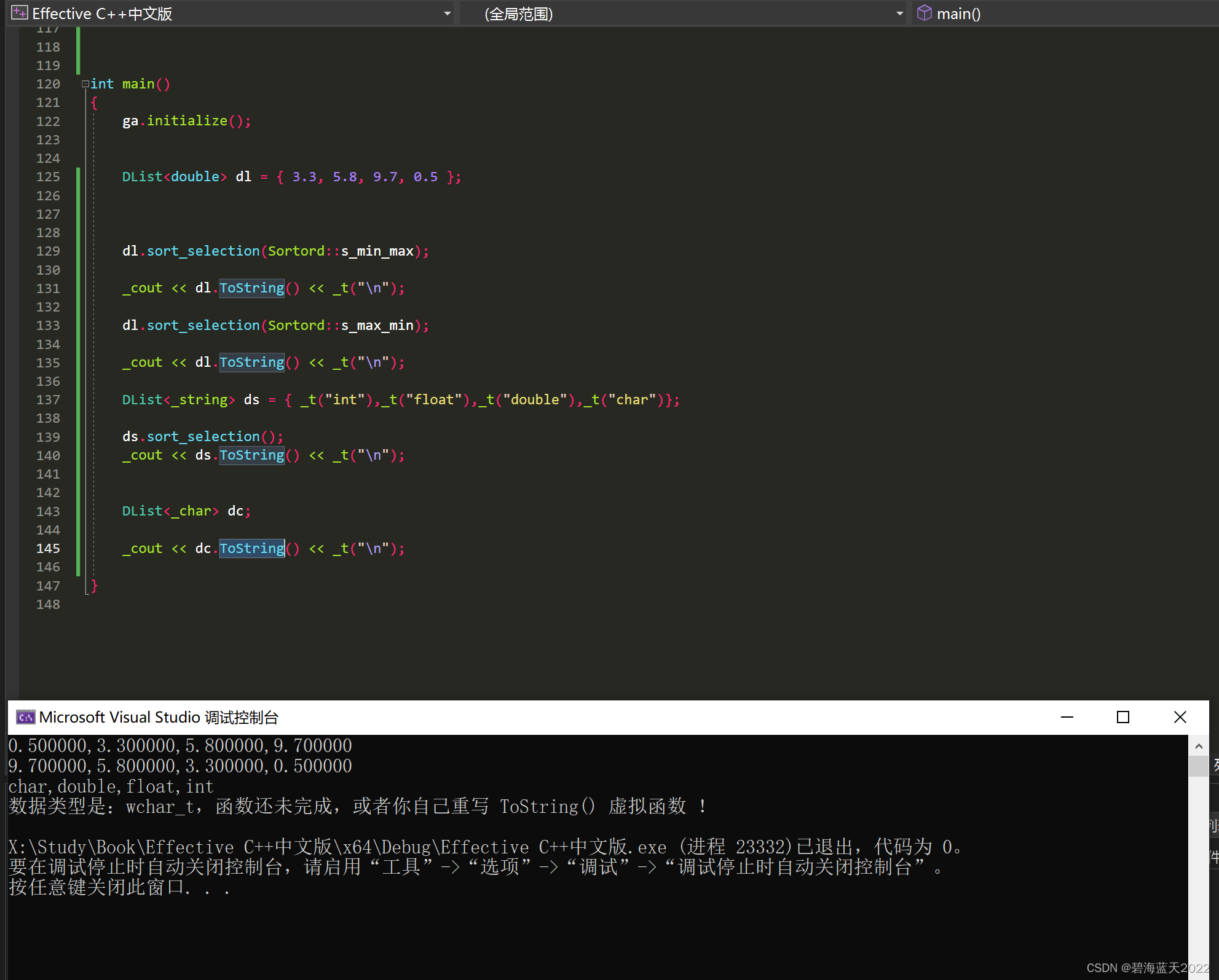Click the console vertical scrollbar thumb
1219x980 pixels.
coord(1198,766)
